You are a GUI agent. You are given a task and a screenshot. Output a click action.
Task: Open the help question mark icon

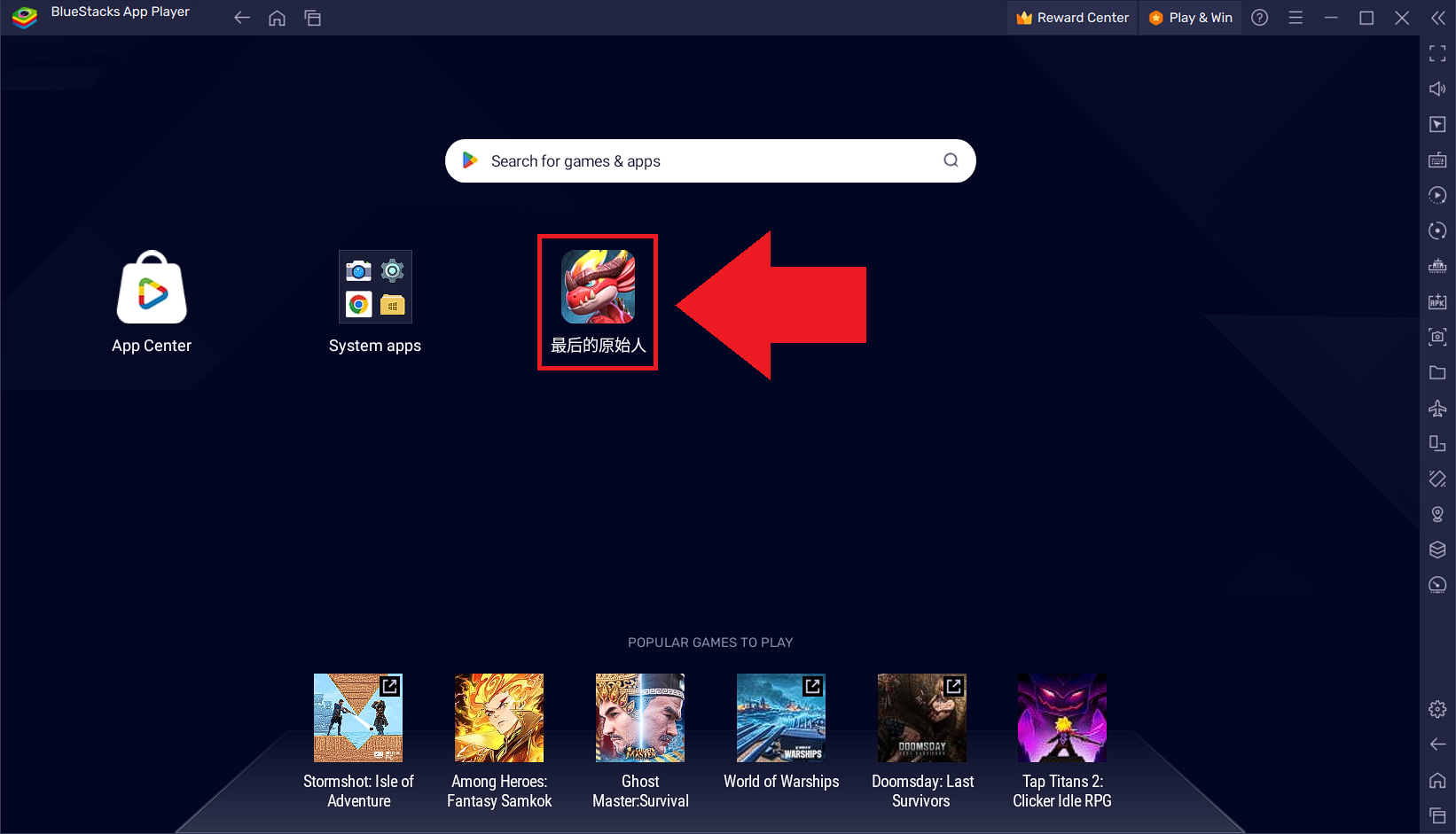pos(1260,18)
